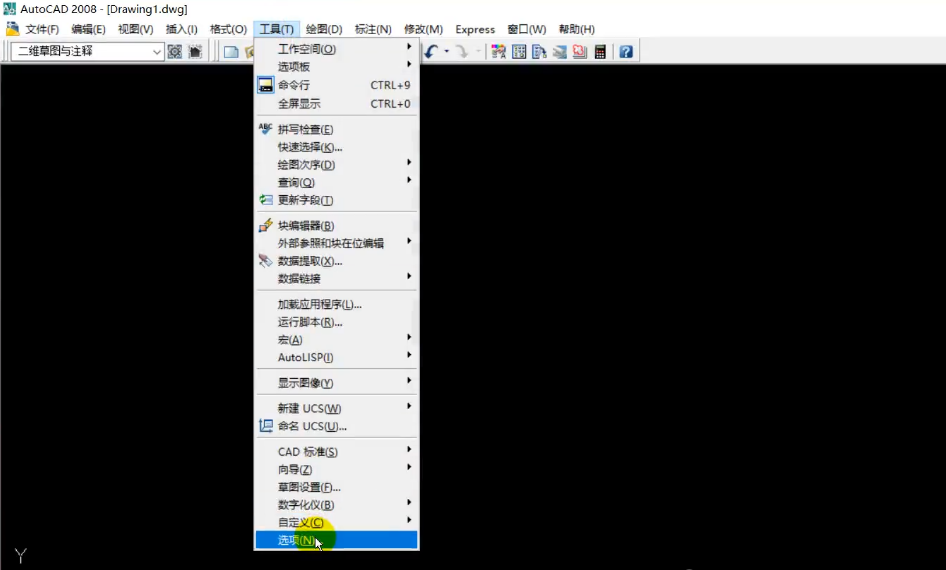Open the Express menu
Screen dimensions: 946x570
[475, 29]
